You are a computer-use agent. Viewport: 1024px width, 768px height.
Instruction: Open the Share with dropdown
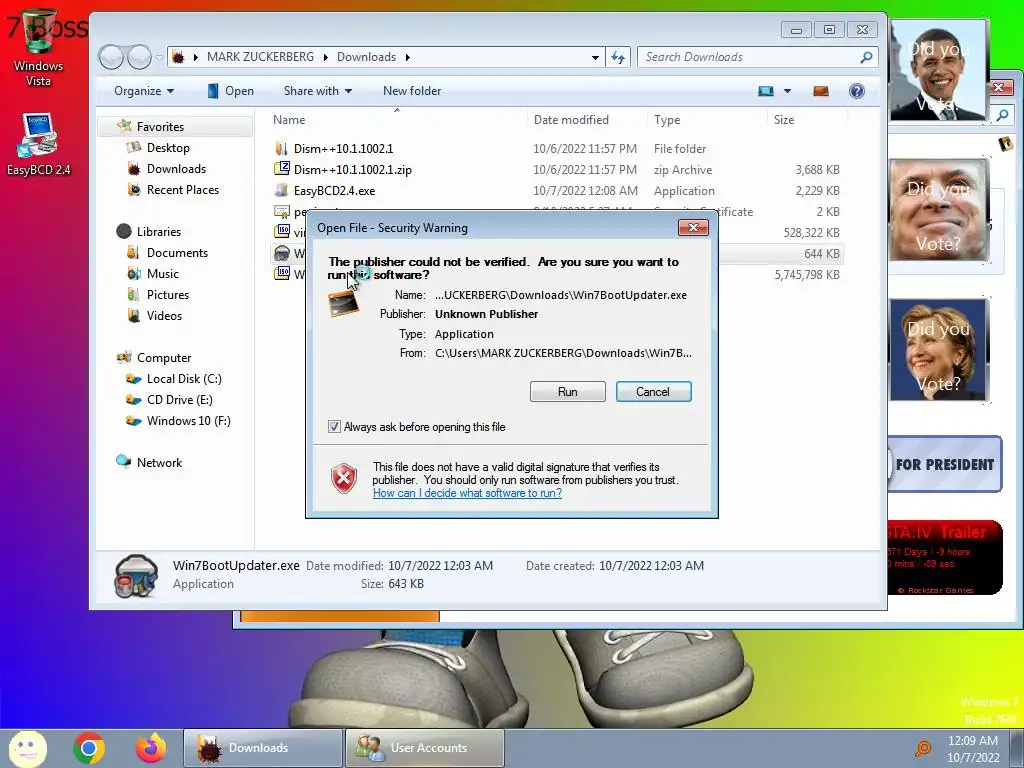pos(317,91)
